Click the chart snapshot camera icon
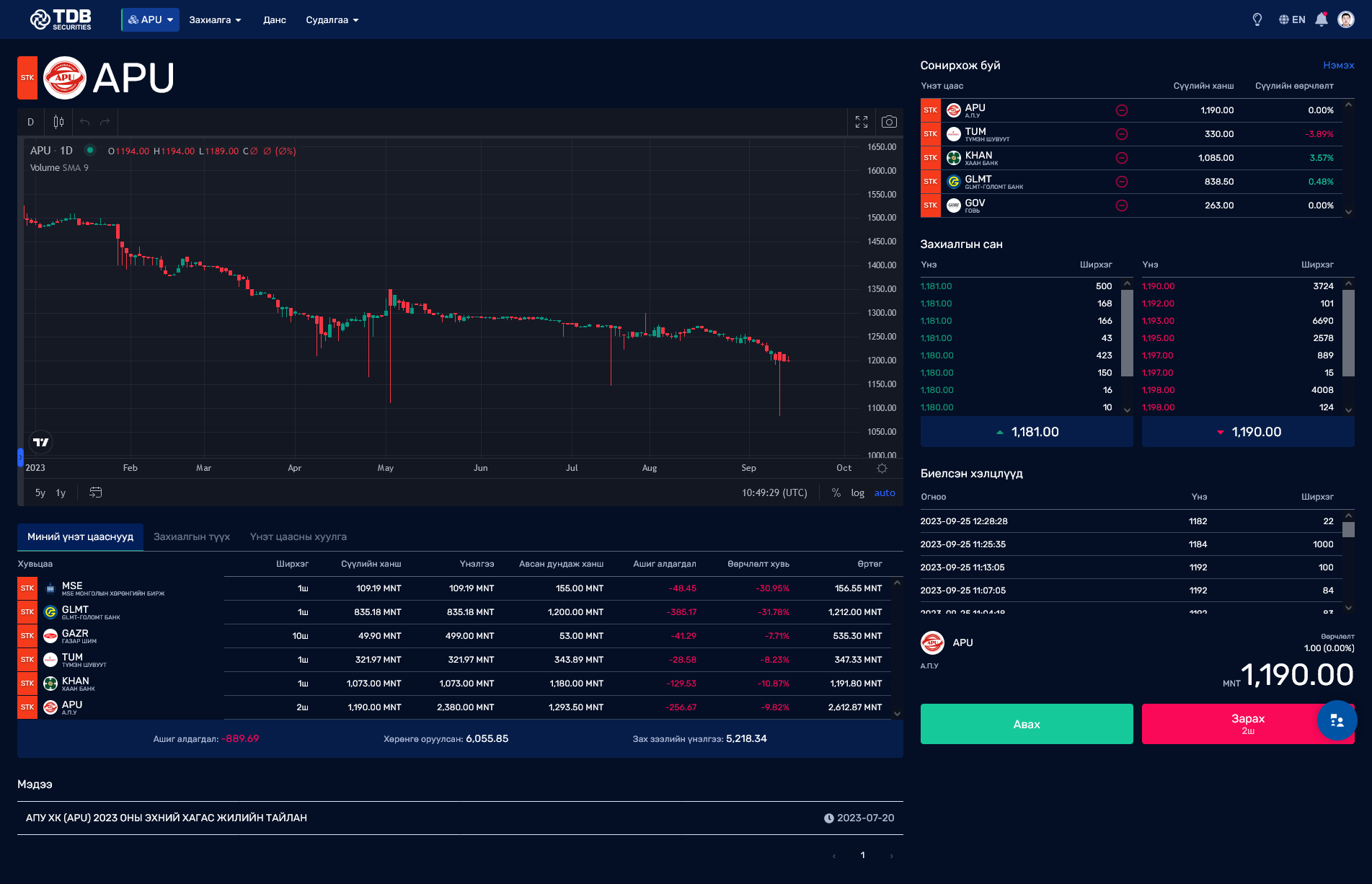1372x884 pixels. coord(889,122)
